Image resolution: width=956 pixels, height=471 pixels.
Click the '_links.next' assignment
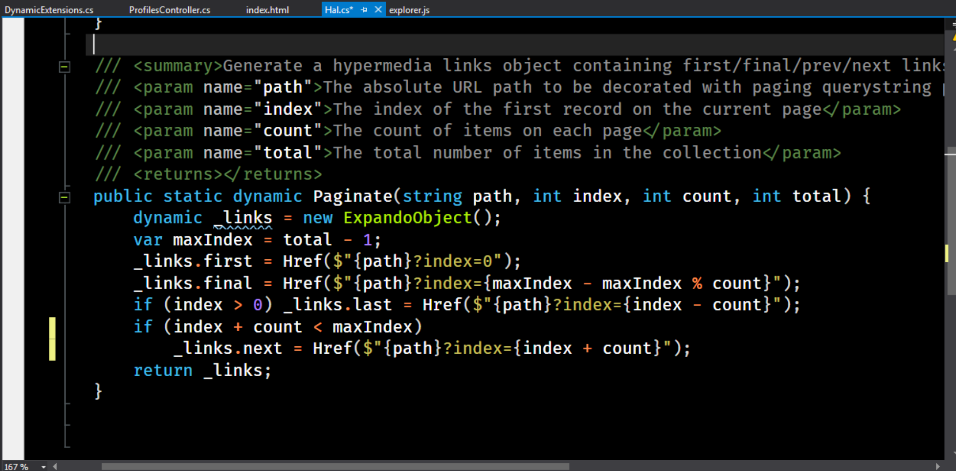point(432,349)
